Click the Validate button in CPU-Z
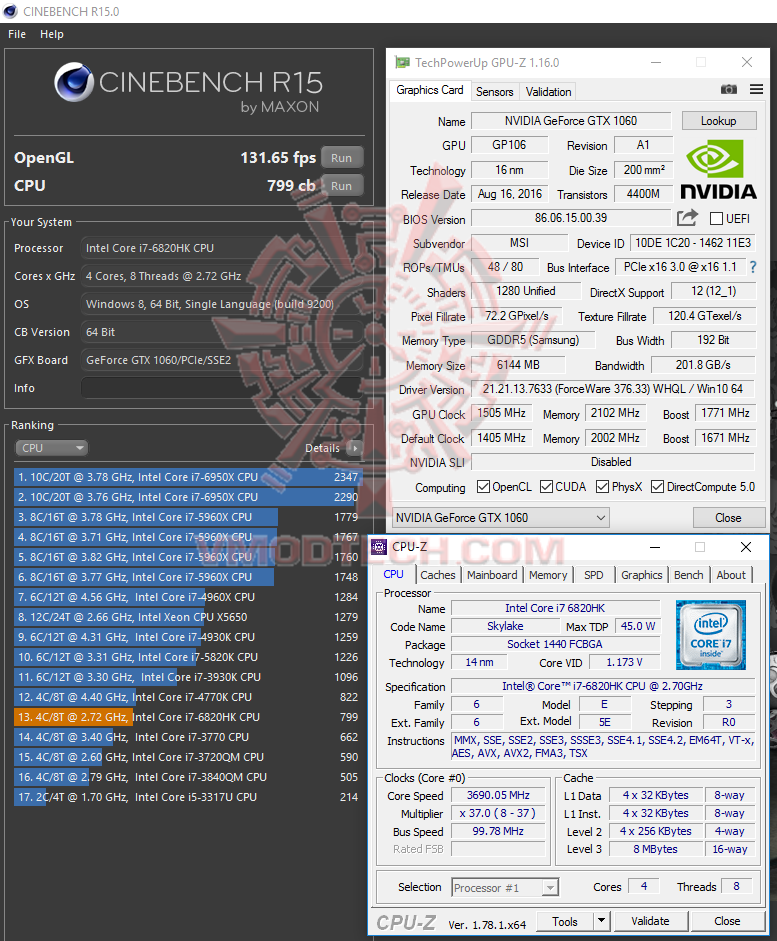This screenshot has height=941, width=777. [x=650, y=921]
